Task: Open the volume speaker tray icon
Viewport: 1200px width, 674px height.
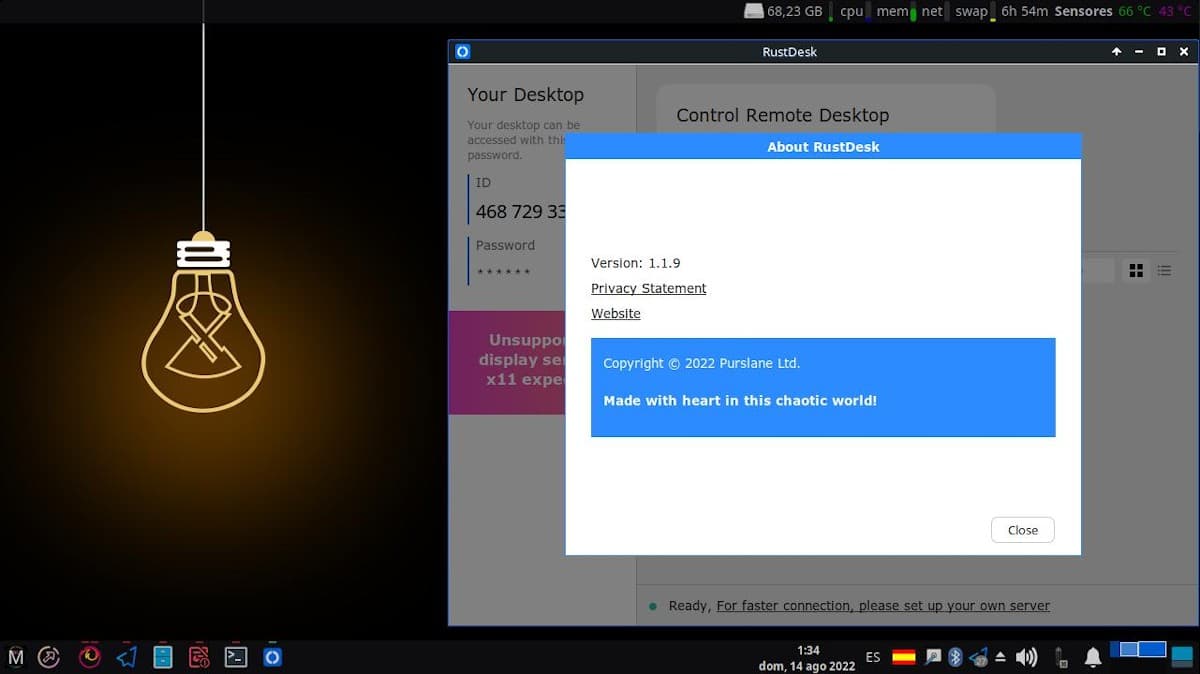Action: pos(1026,657)
